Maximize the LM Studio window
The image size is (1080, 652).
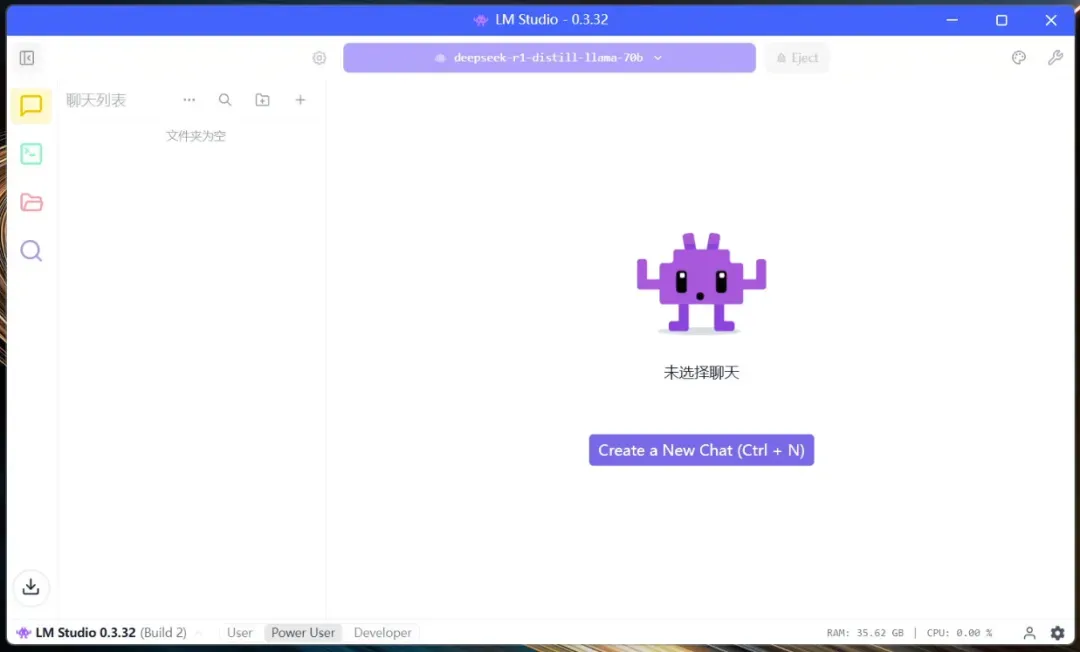pyautogui.click(x=1001, y=20)
